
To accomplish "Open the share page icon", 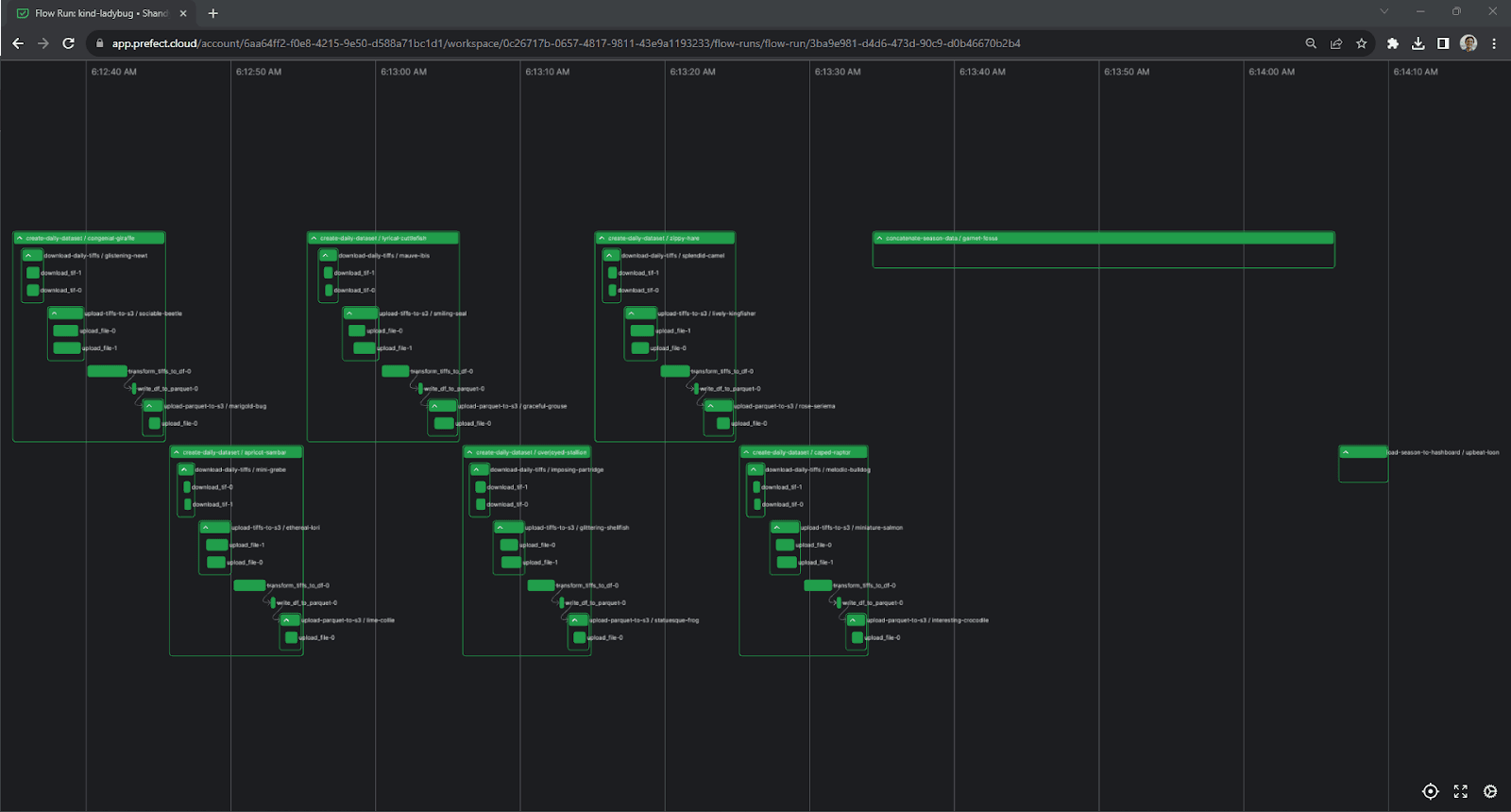I will (x=1336, y=43).
